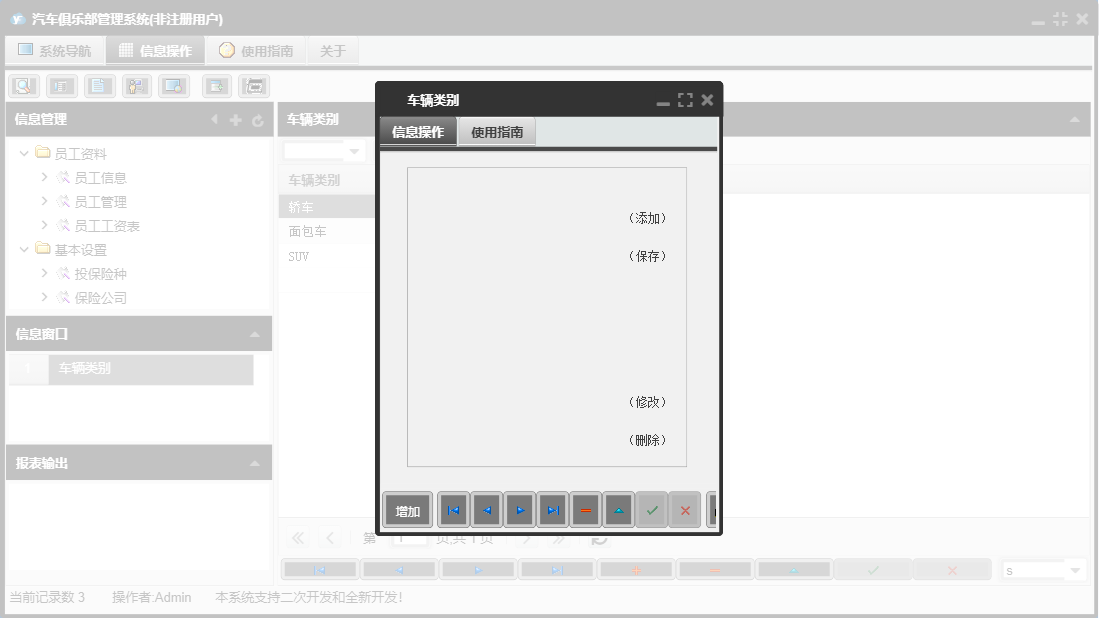Click the user-with-screen icon in main toolbar

click(137, 86)
